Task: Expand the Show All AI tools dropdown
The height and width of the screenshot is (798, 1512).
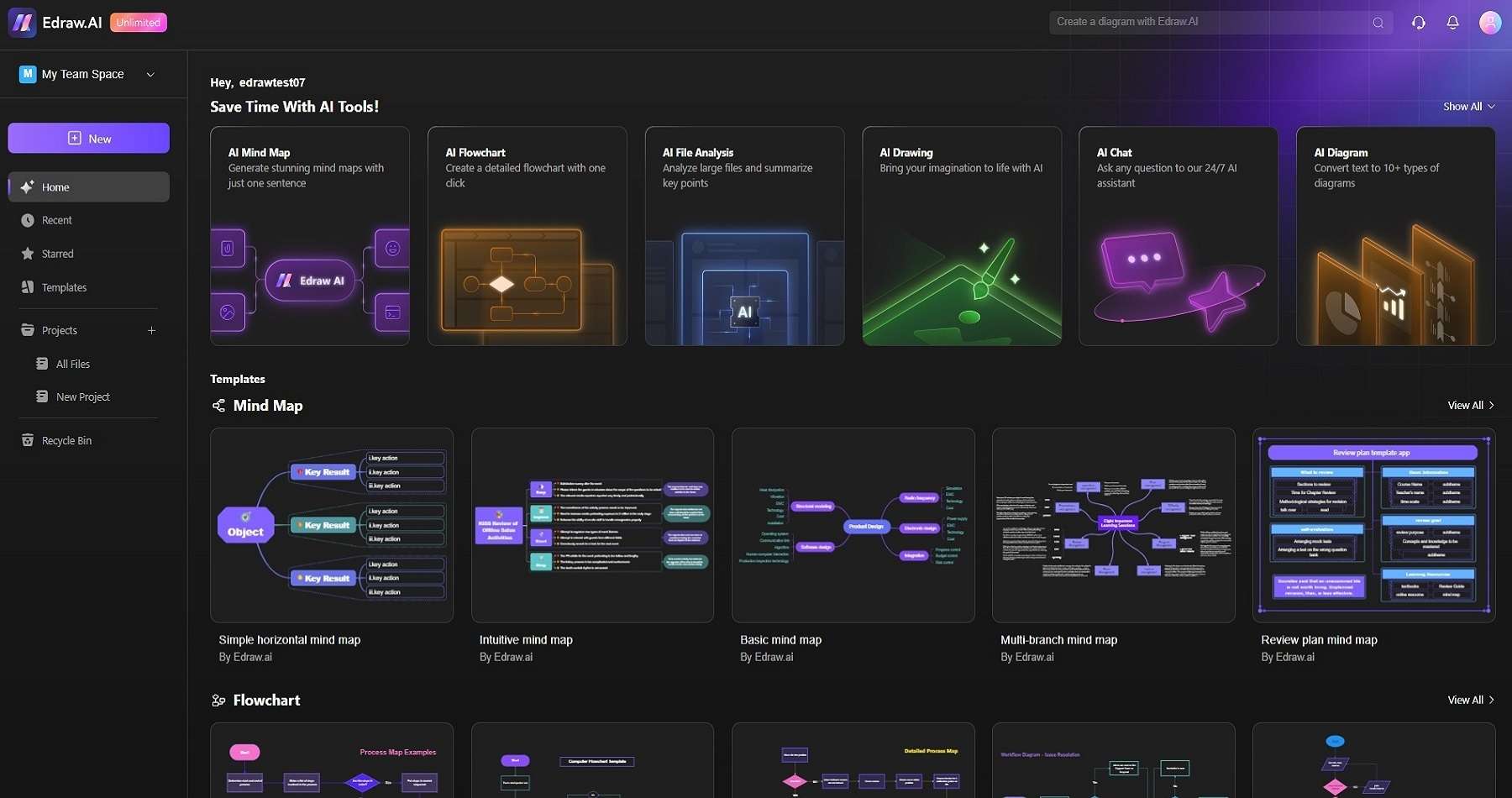Action: pyautogui.click(x=1469, y=107)
